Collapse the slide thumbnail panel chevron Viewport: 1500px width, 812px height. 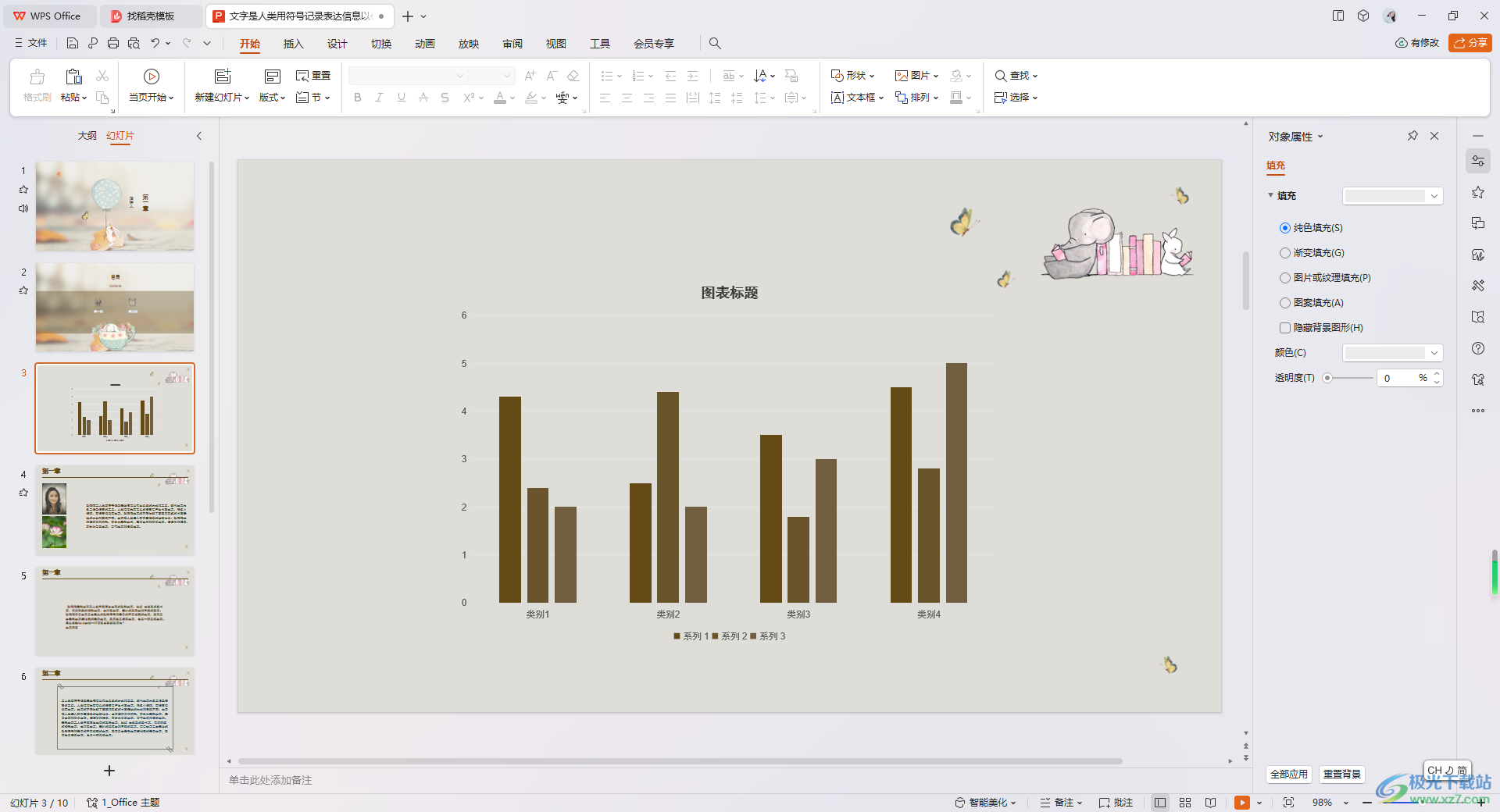pyautogui.click(x=199, y=136)
